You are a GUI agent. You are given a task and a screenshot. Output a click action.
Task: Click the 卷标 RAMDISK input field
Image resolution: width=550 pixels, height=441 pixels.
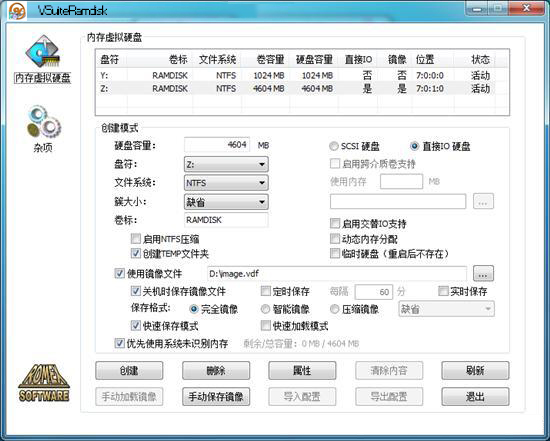226,220
